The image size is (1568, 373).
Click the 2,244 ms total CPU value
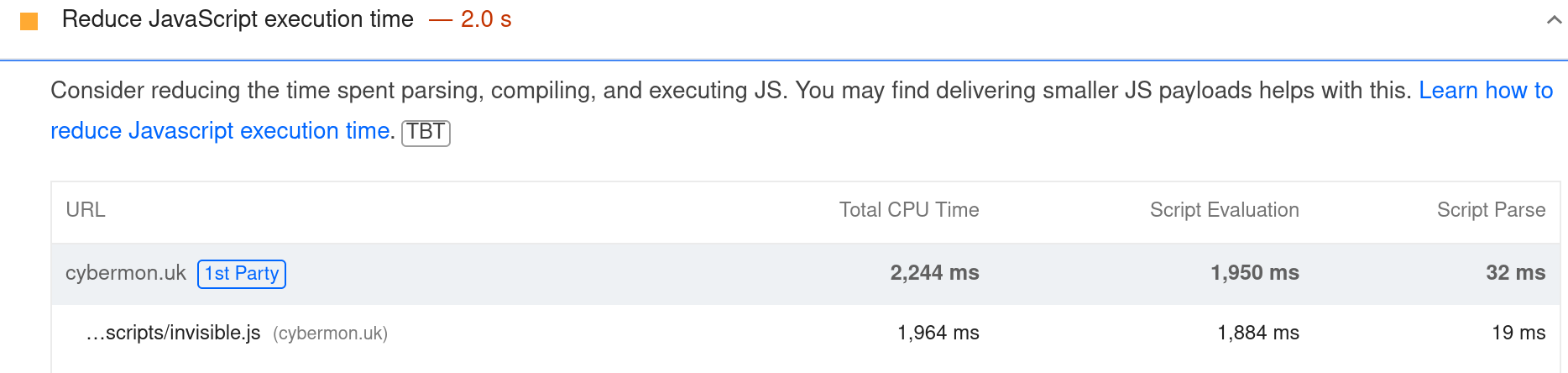coord(934,273)
